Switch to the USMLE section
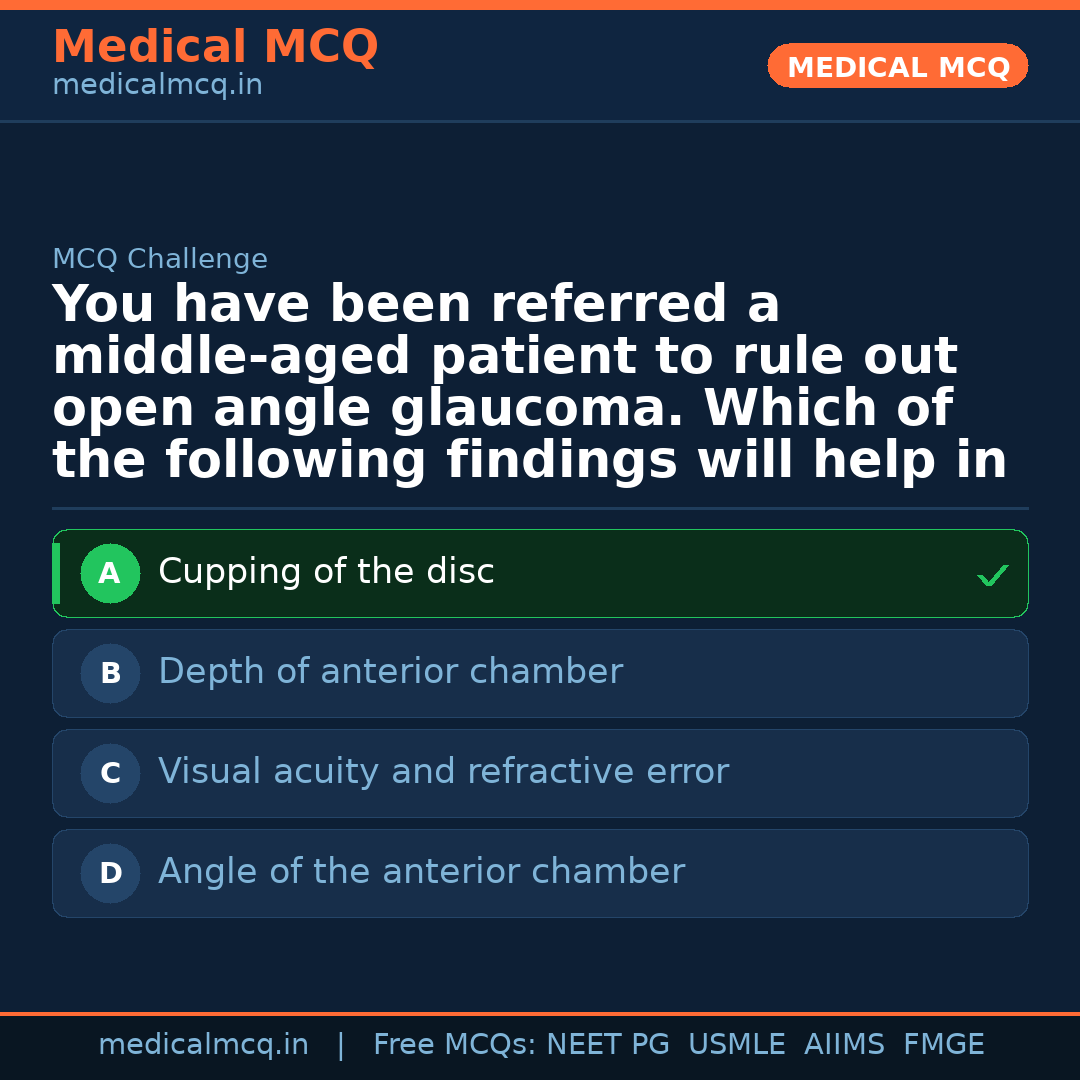1080x1080 pixels. [736, 1043]
